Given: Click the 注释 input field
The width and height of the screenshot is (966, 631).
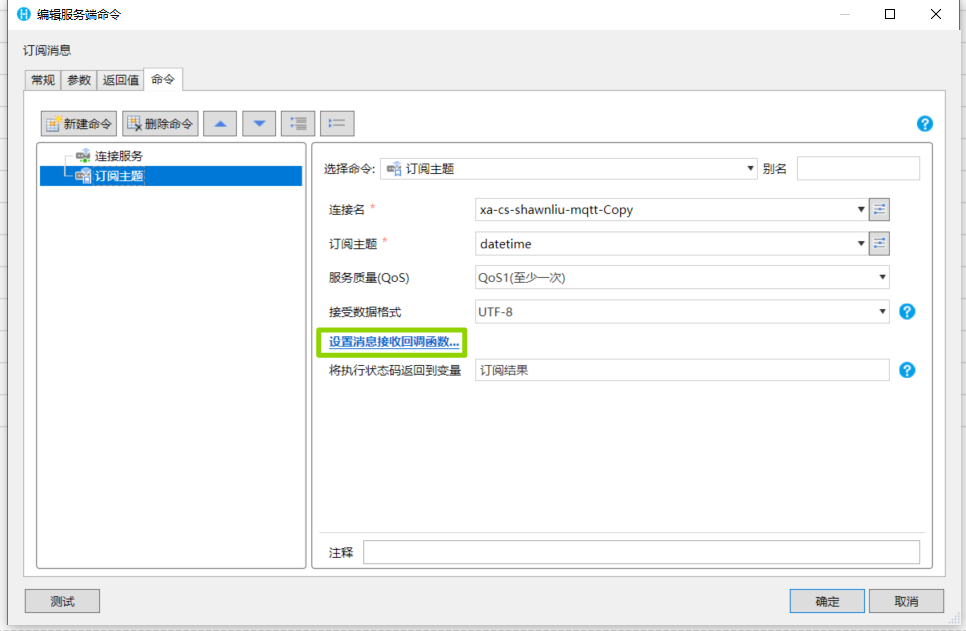Looking at the screenshot, I should coord(640,552).
